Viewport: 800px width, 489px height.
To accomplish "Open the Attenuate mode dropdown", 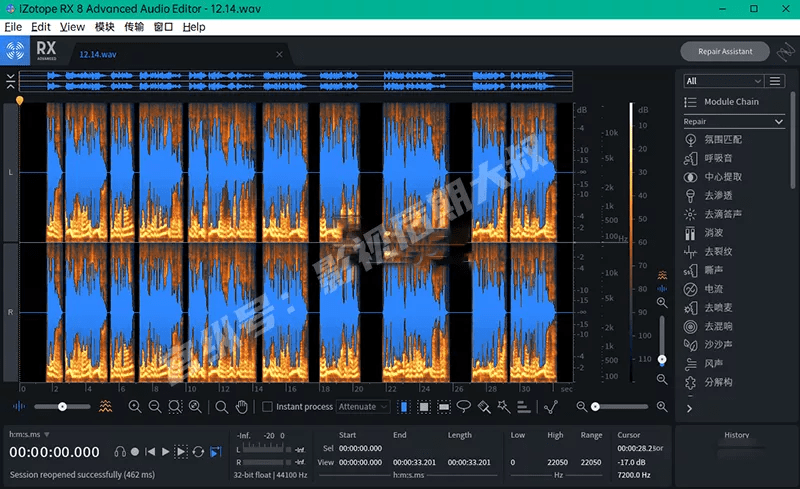I will [363, 407].
